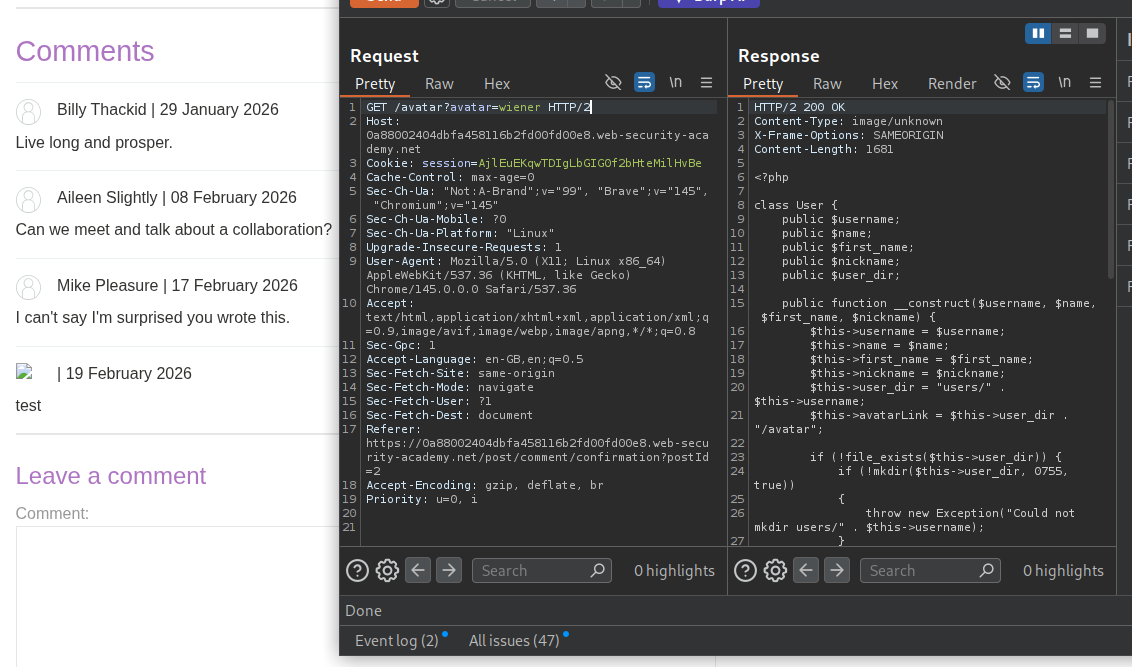
Task: Open the Request editor hamburger options menu
Action: [x=706, y=83]
